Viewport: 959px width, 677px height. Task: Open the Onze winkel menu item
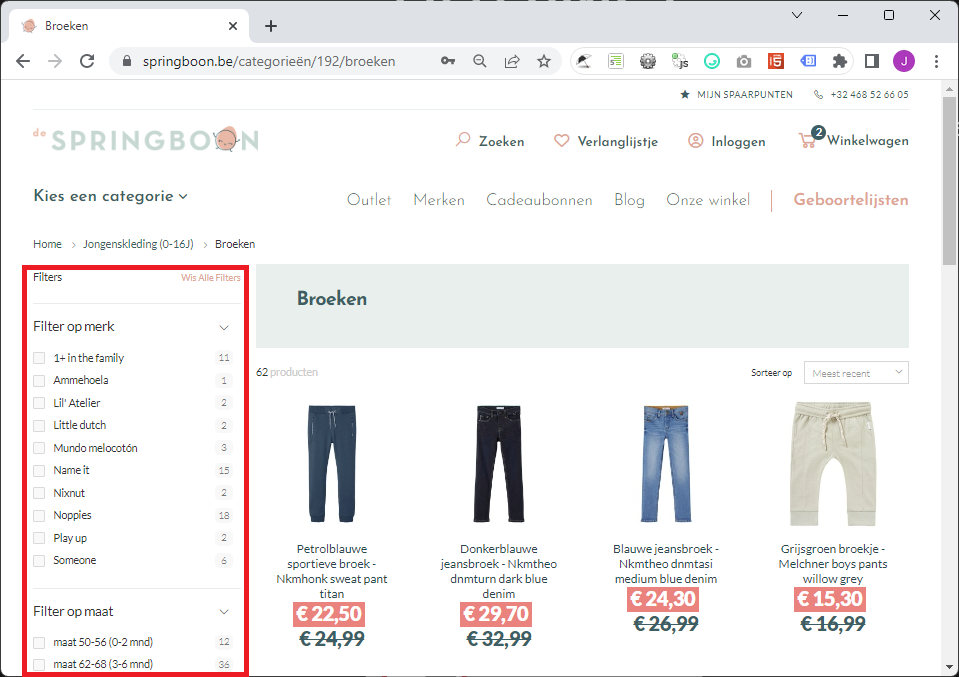(708, 200)
